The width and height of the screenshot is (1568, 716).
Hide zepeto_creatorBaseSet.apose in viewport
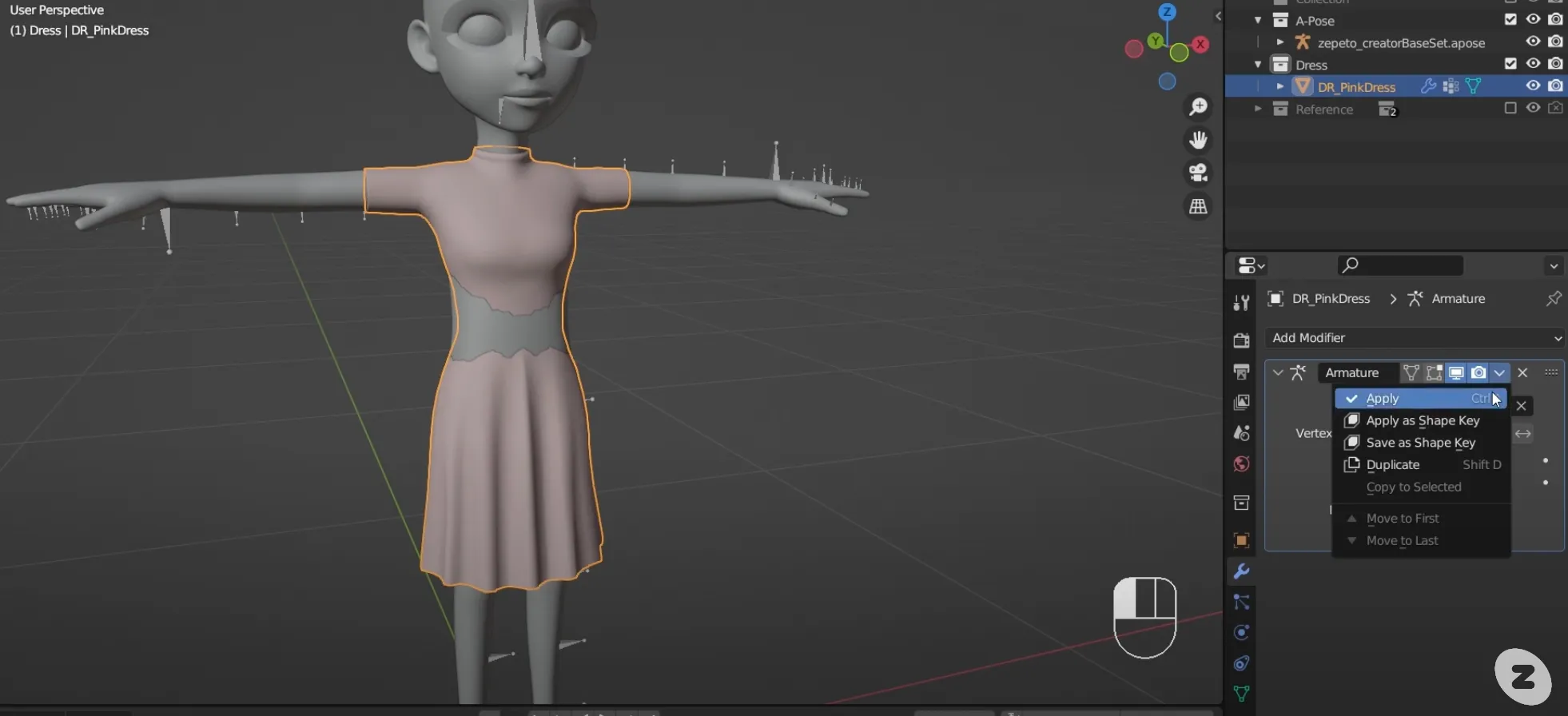1533,41
